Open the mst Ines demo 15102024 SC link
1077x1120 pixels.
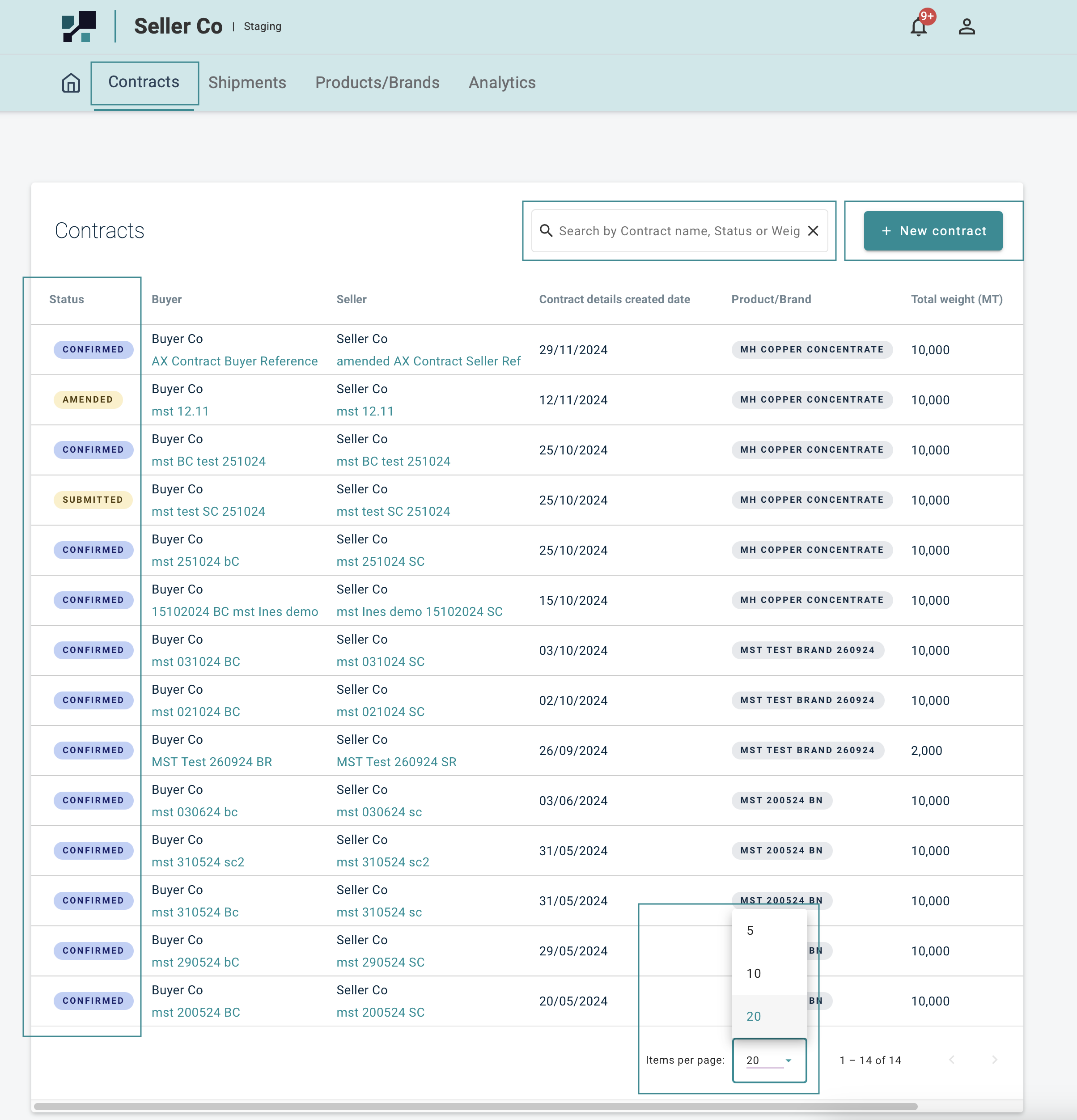click(x=420, y=611)
